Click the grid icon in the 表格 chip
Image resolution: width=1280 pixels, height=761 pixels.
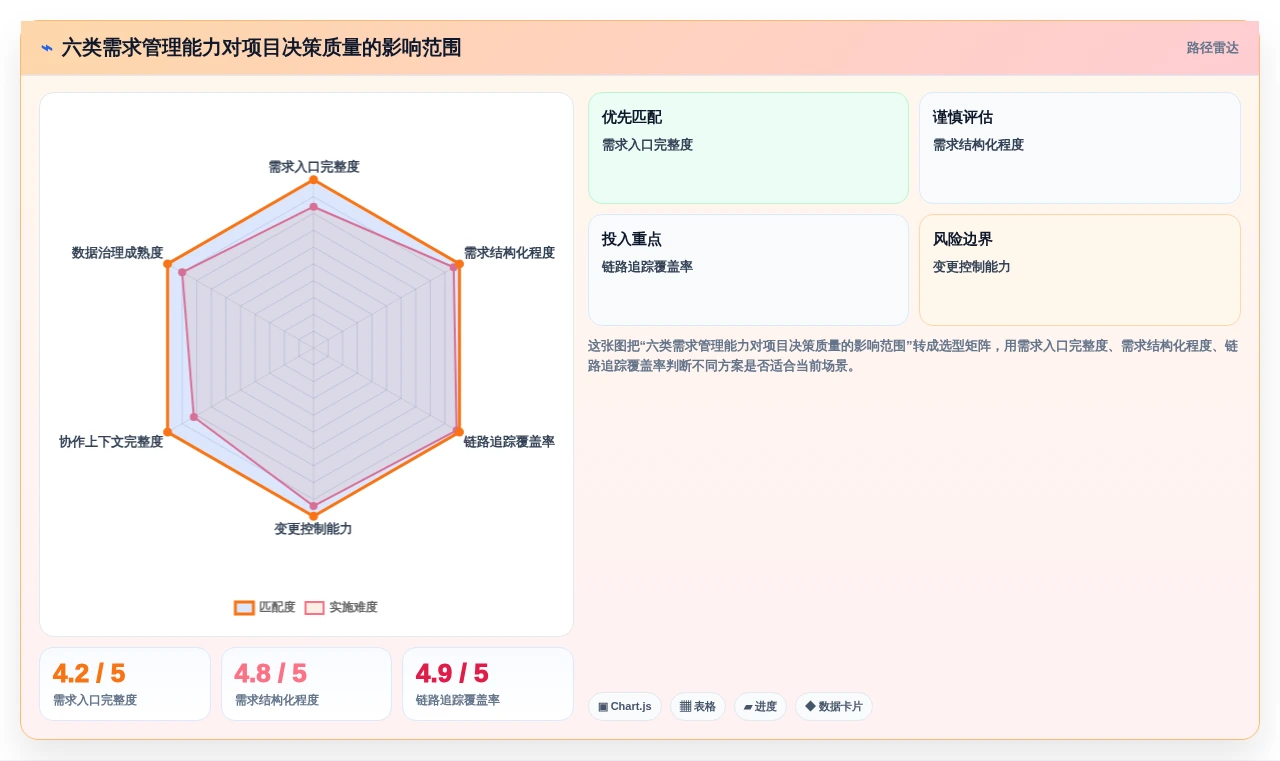click(x=685, y=706)
